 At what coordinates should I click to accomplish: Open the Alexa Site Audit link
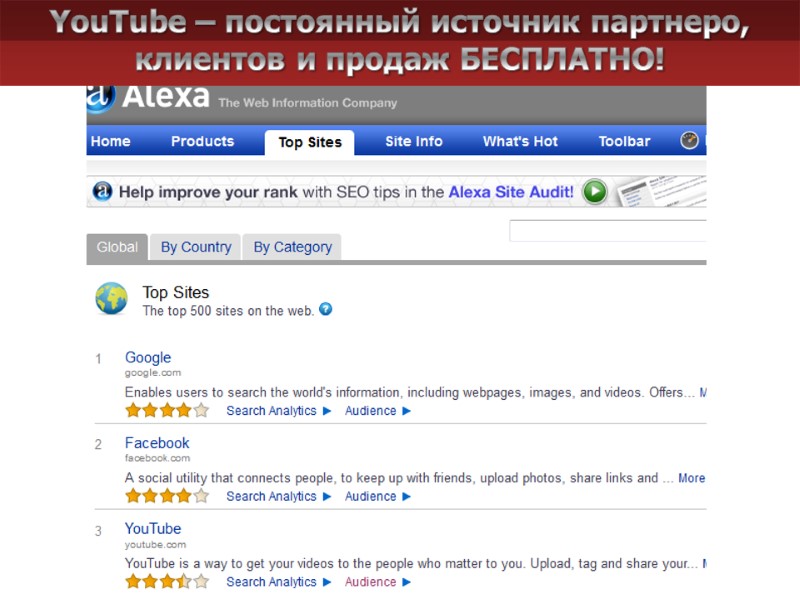click(x=511, y=192)
